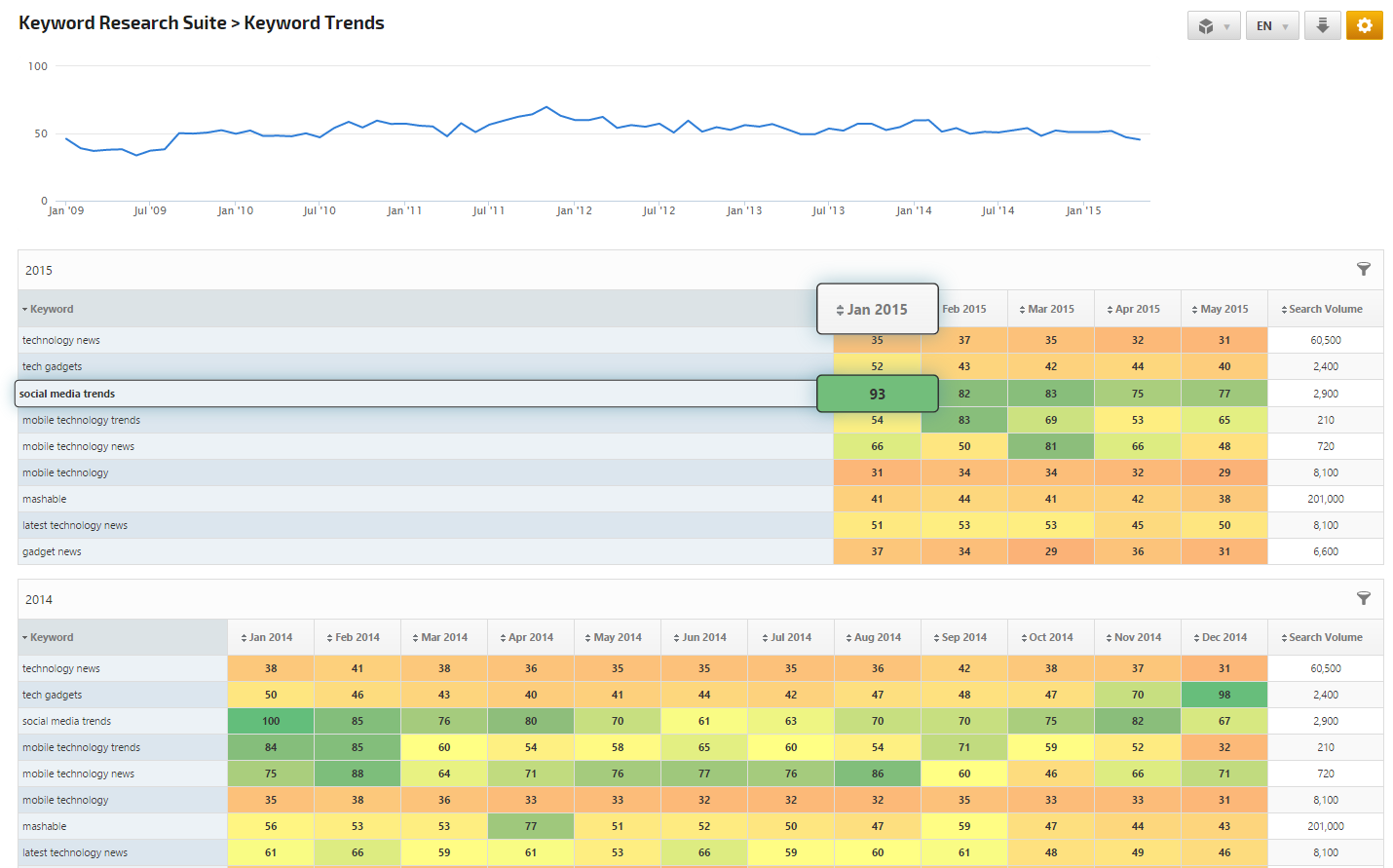Click the Keyword Research Suite breadcrumb title
The height and width of the screenshot is (868, 1393).
(x=122, y=22)
